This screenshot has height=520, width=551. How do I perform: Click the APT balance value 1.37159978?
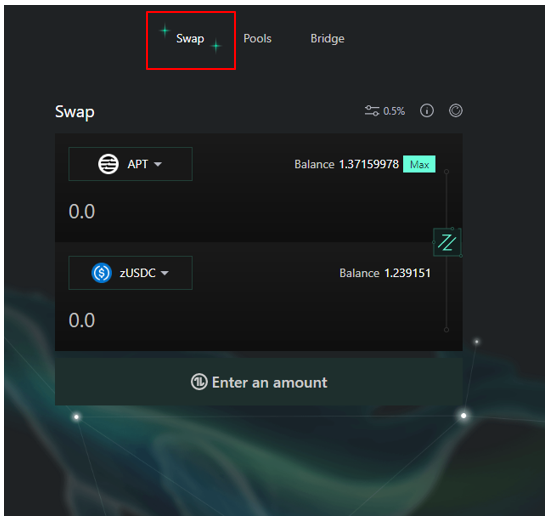pos(369,164)
